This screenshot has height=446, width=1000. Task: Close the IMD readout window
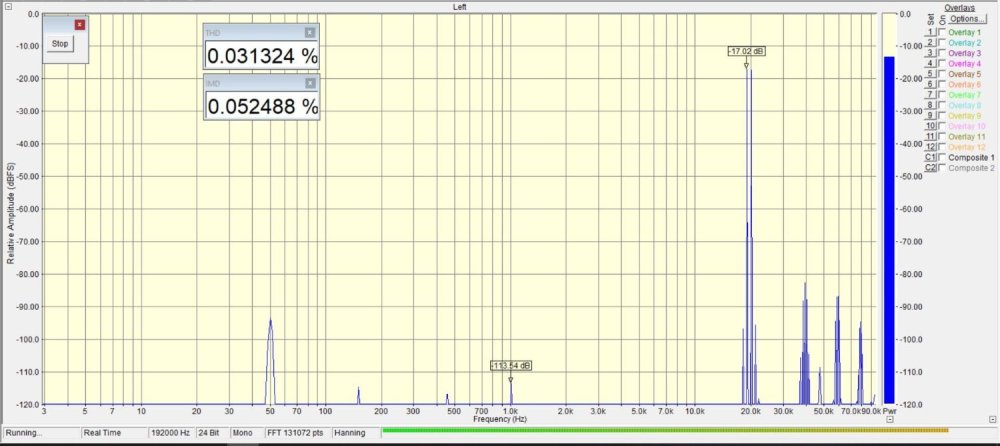coord(310,83)
